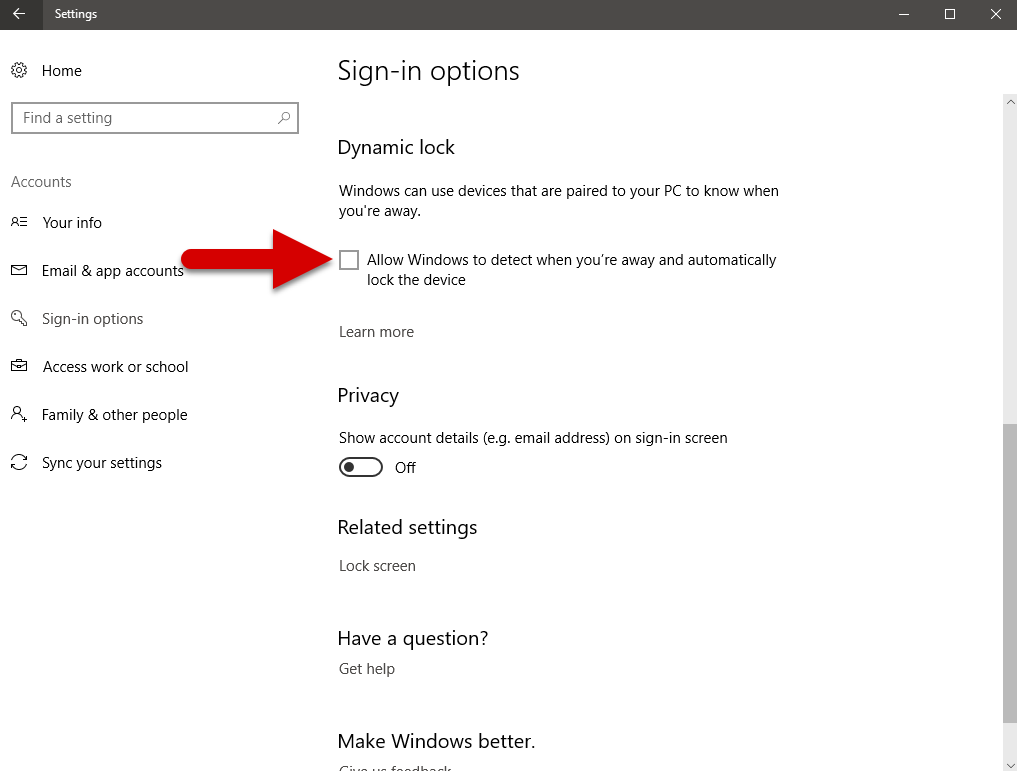This screenshot has width=1017, height=771.
Task: Click the Related settings heading
Action: (x=407, y=527)
